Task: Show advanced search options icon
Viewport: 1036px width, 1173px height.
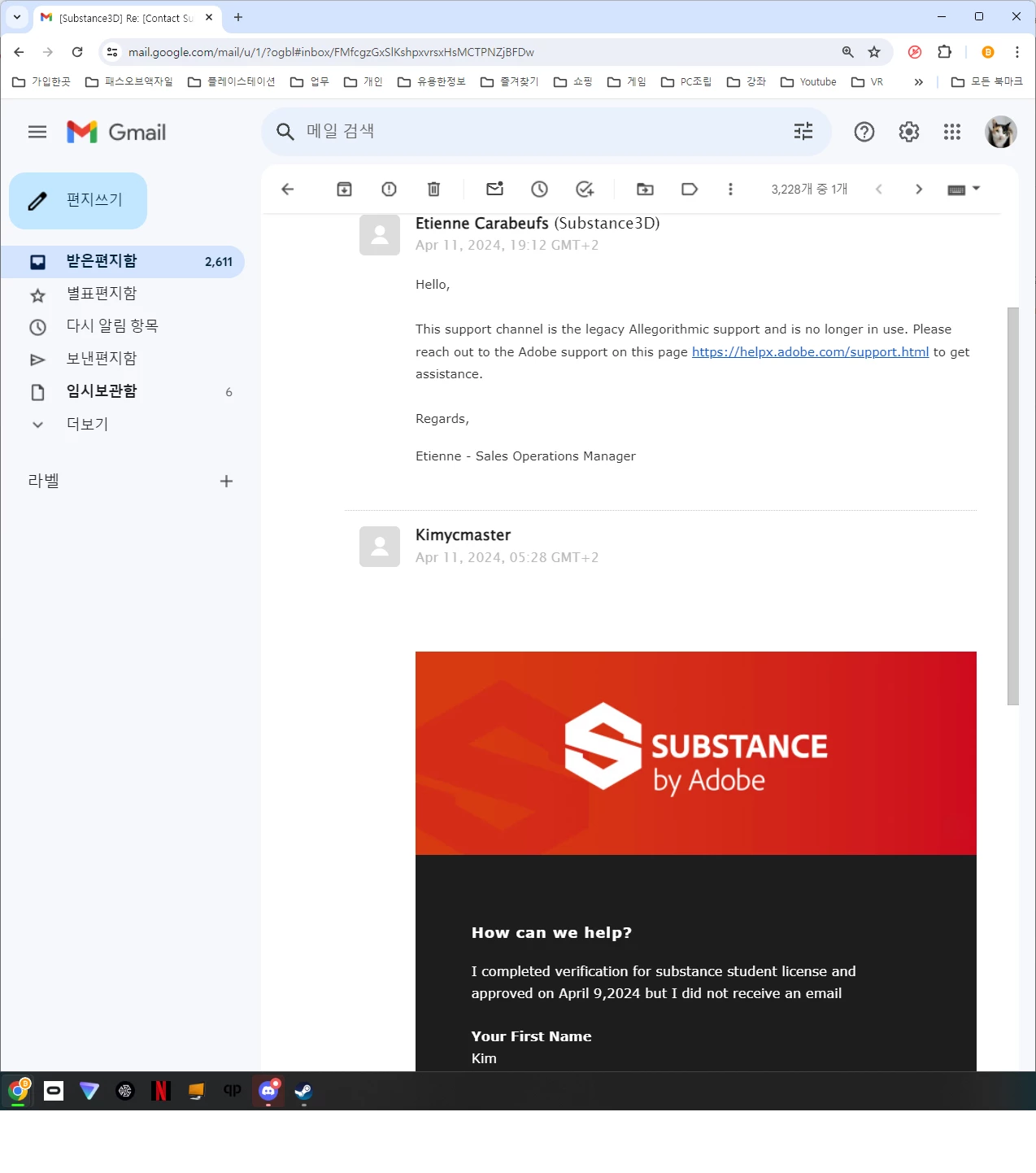Action: click(x=803, y=132)
